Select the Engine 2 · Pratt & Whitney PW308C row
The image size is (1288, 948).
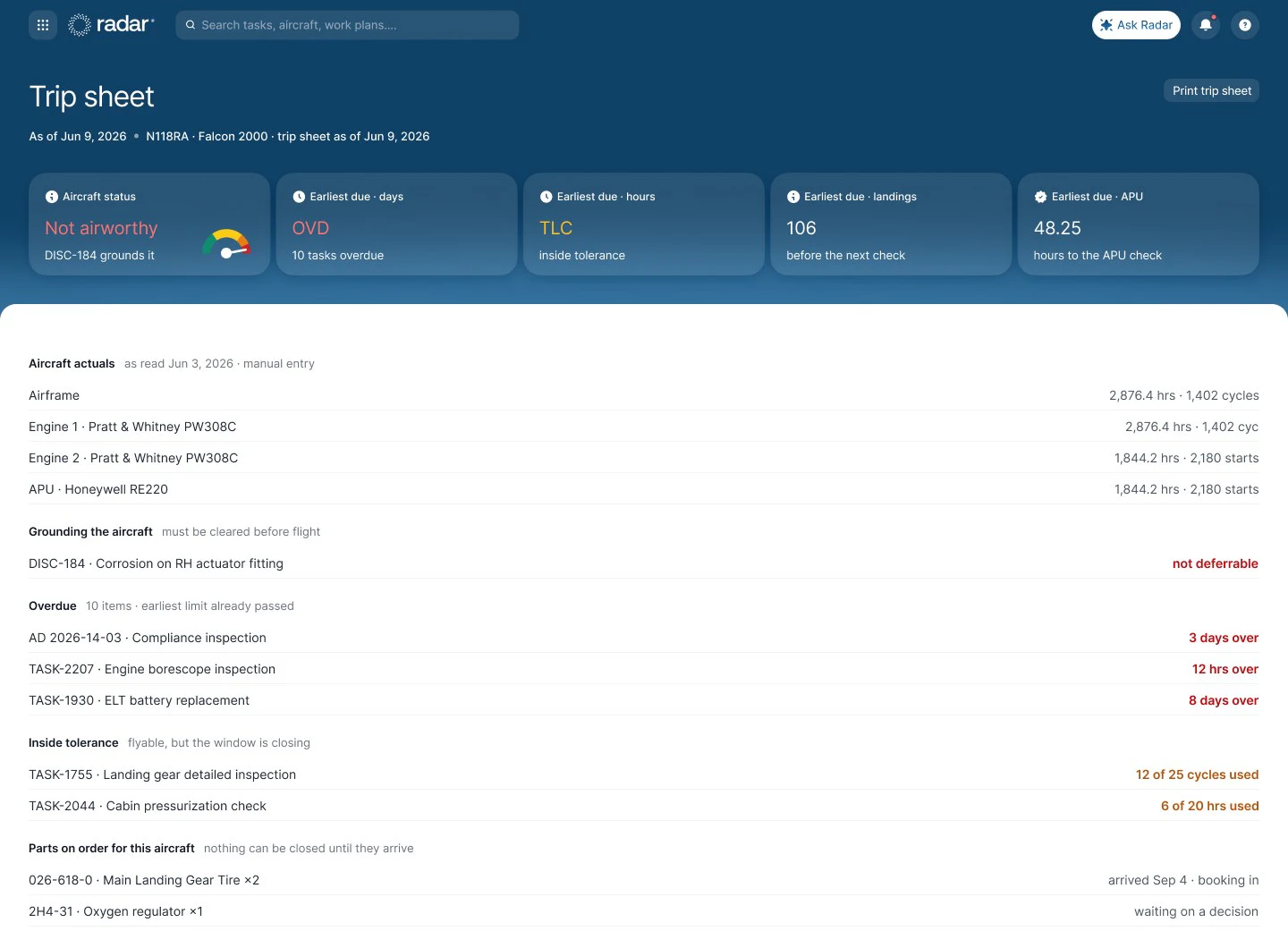pyautogui.click(x=644, y=458)
